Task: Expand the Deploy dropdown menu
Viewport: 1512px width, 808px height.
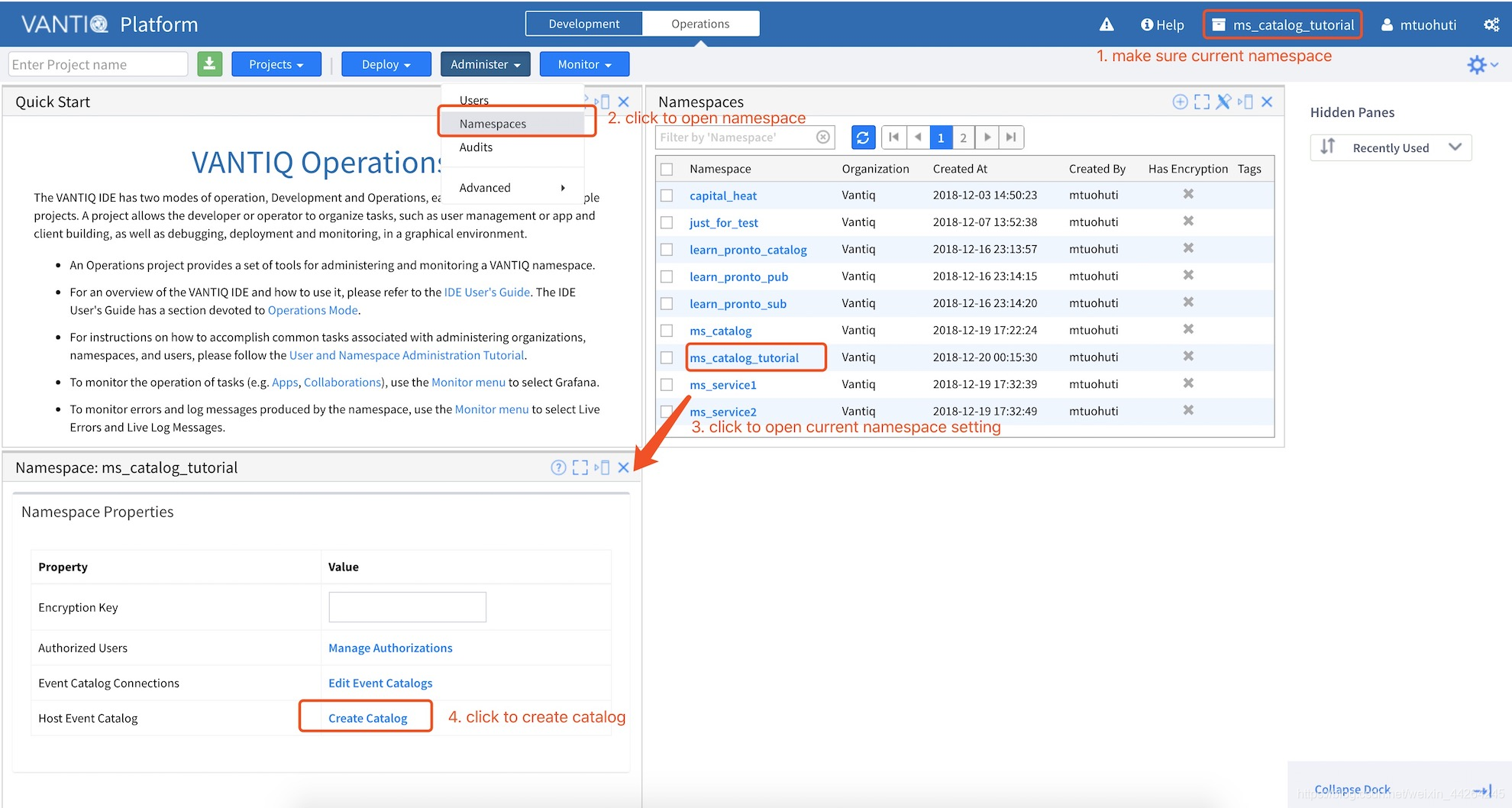Action: [386, 64]
